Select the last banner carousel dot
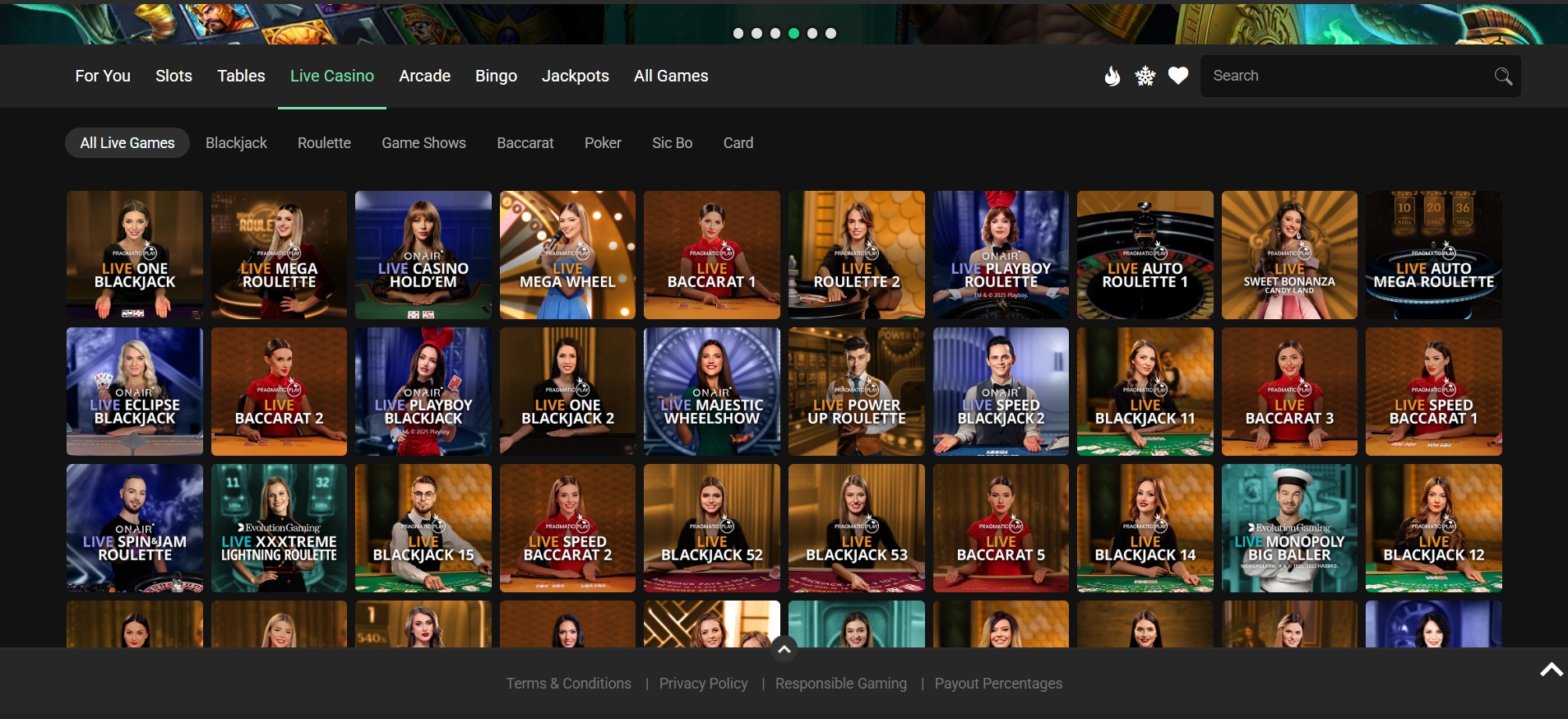 pos(830,34)
